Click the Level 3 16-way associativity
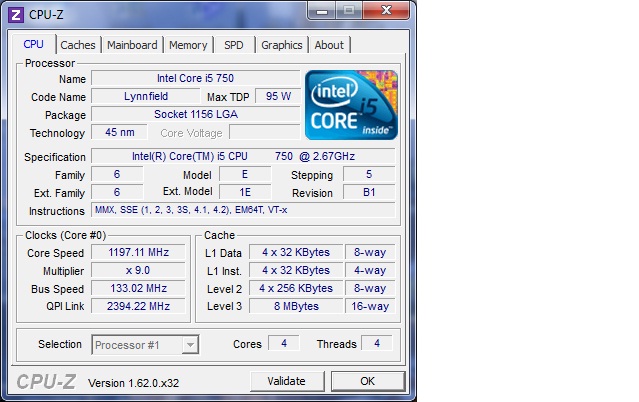This screenshot has height=402, width=639. pyautogui.click(x=370, y=306)
